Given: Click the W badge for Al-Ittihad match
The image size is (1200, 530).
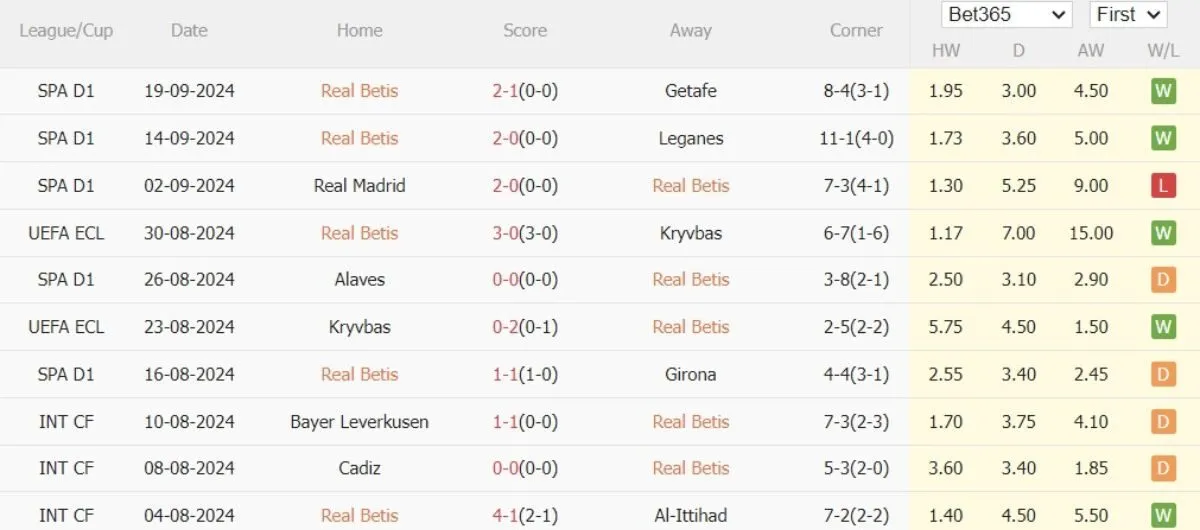Looking at the screenshot, I should (x=1162, y=516).
